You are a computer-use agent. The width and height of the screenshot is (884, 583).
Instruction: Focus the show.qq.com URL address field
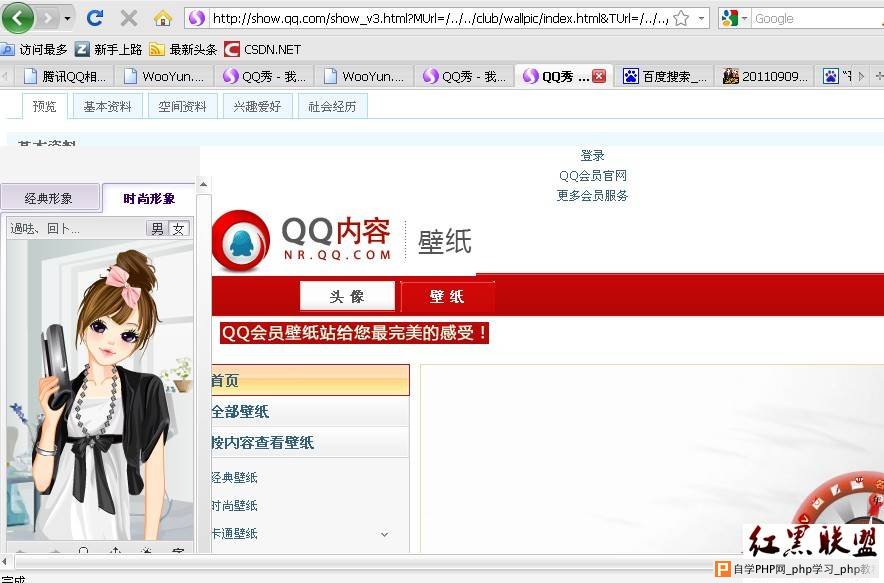440,19
